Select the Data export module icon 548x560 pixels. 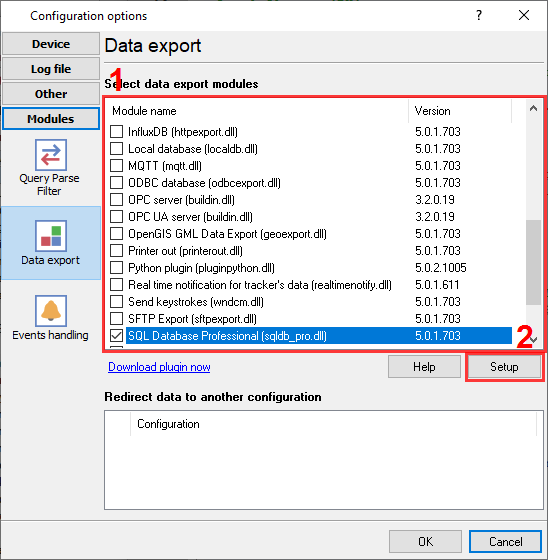coord(51,236)
